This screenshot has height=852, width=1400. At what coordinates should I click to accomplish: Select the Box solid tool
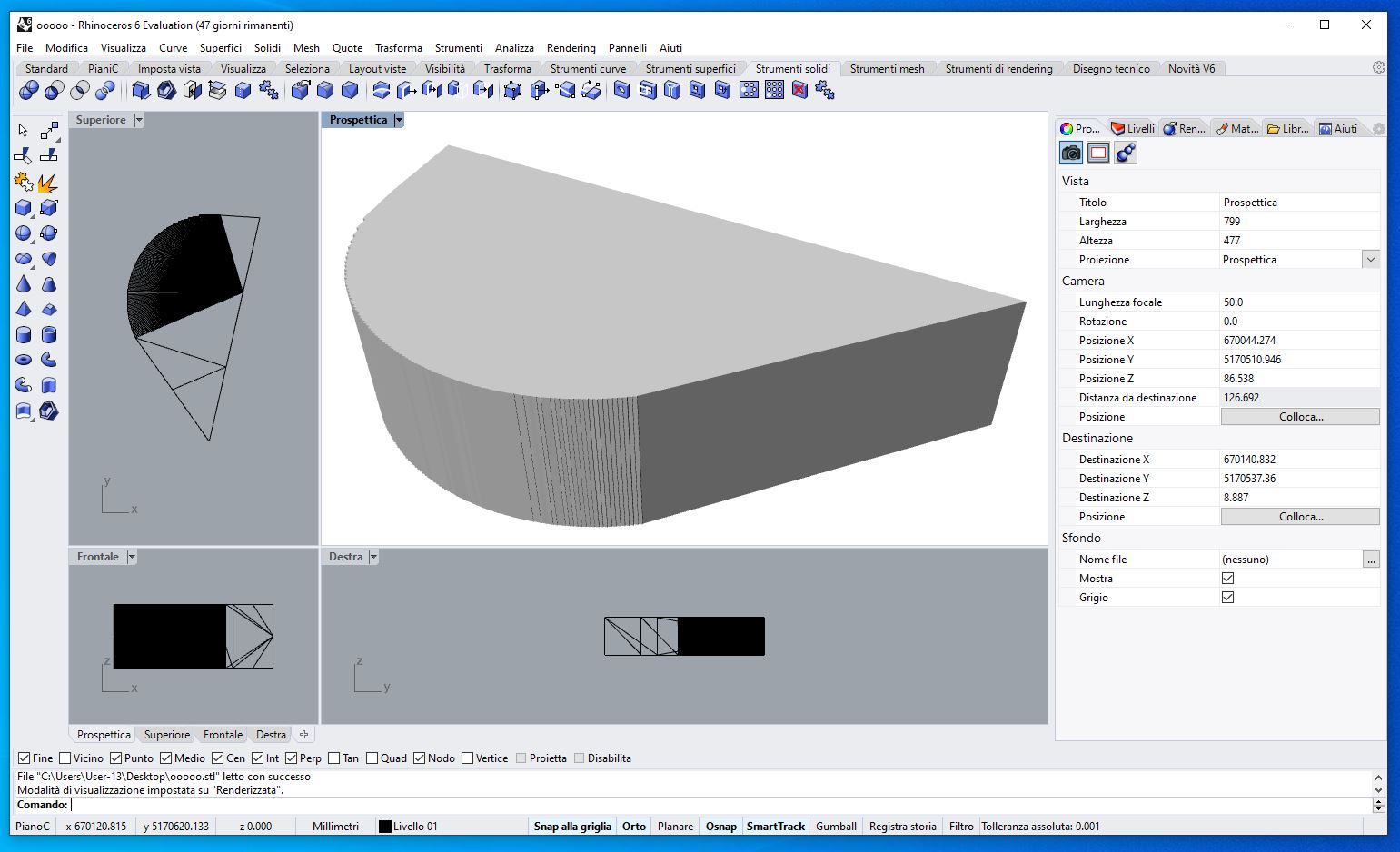tap(24, 208)
